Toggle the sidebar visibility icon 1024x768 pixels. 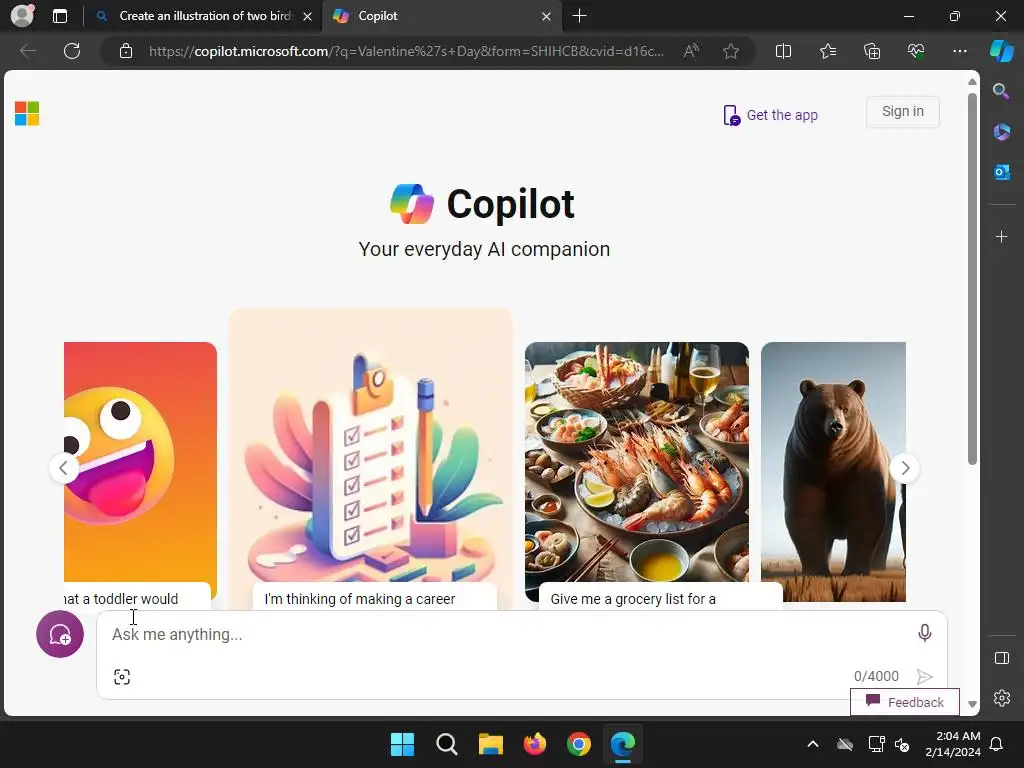[1001, 658]
